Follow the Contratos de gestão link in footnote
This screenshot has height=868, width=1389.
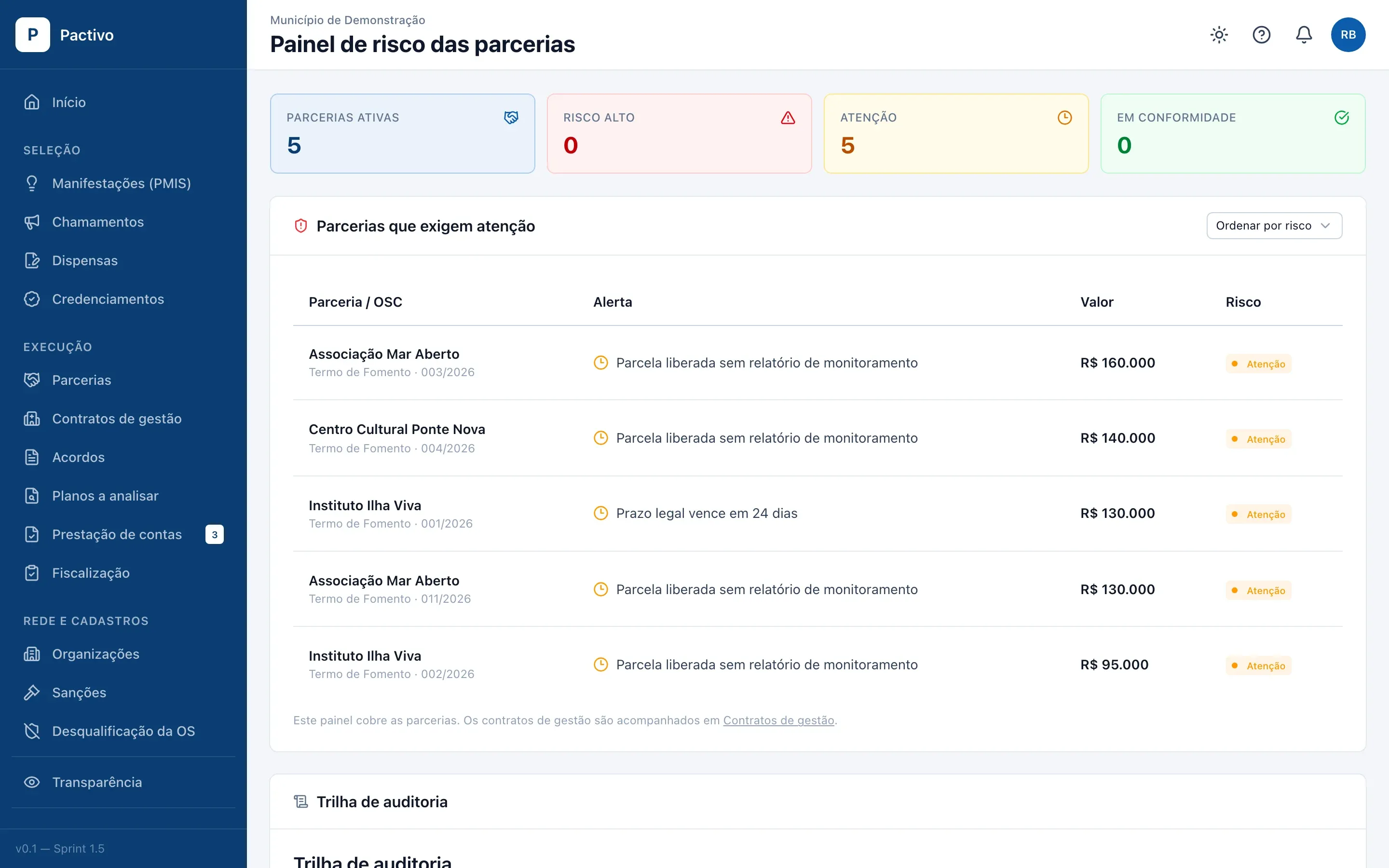pyautogui.click(x=778, y=720)
